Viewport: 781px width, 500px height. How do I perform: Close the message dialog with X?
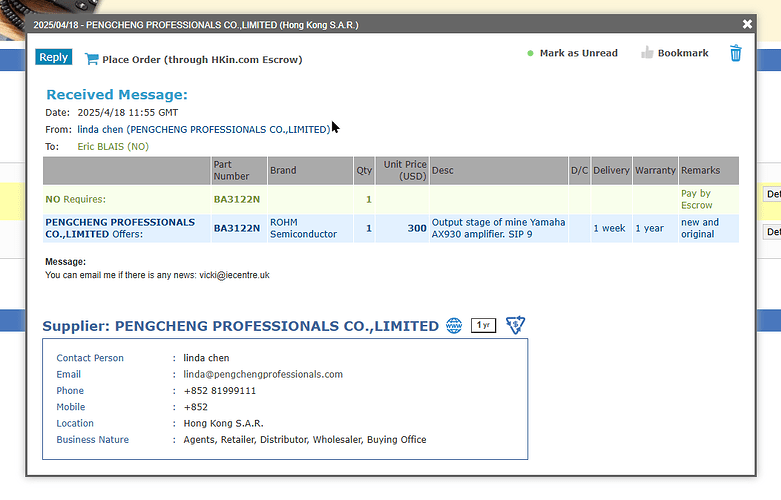(x=747, y=24)
